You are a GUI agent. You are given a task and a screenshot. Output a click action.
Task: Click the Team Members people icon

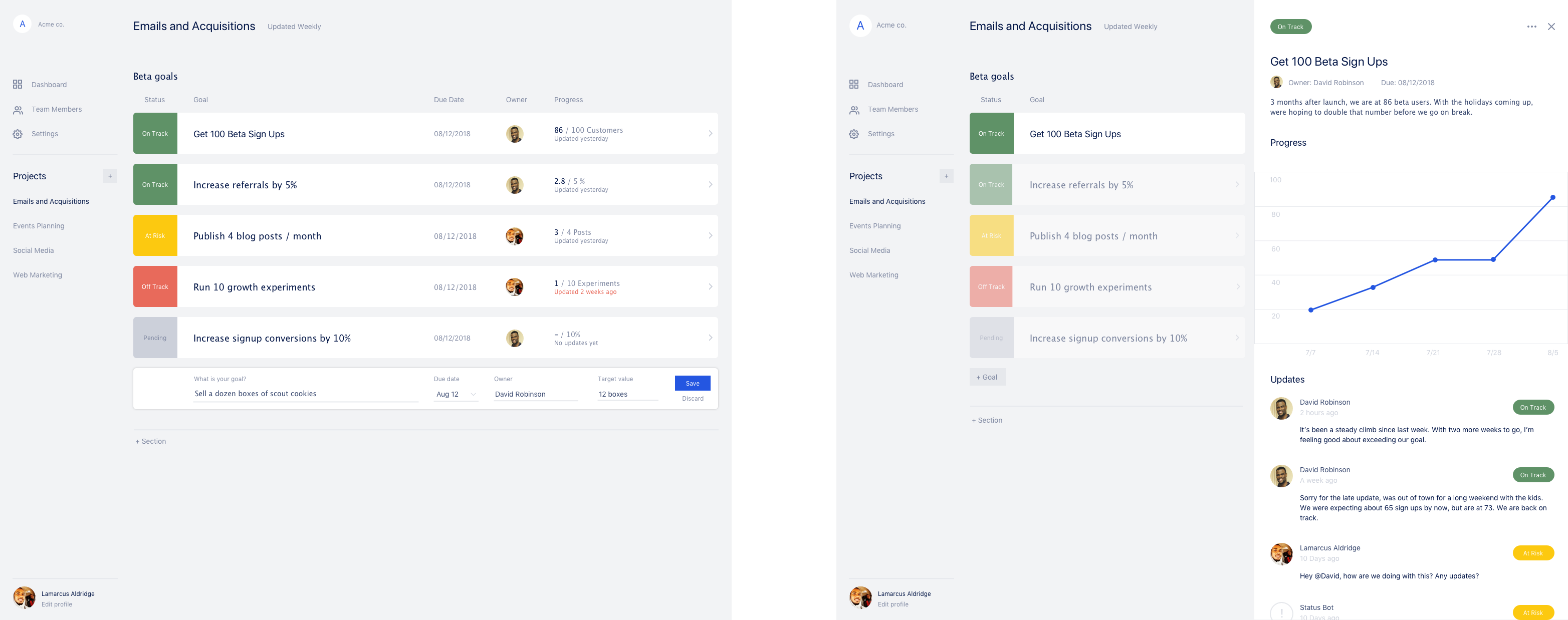point(18,110)
